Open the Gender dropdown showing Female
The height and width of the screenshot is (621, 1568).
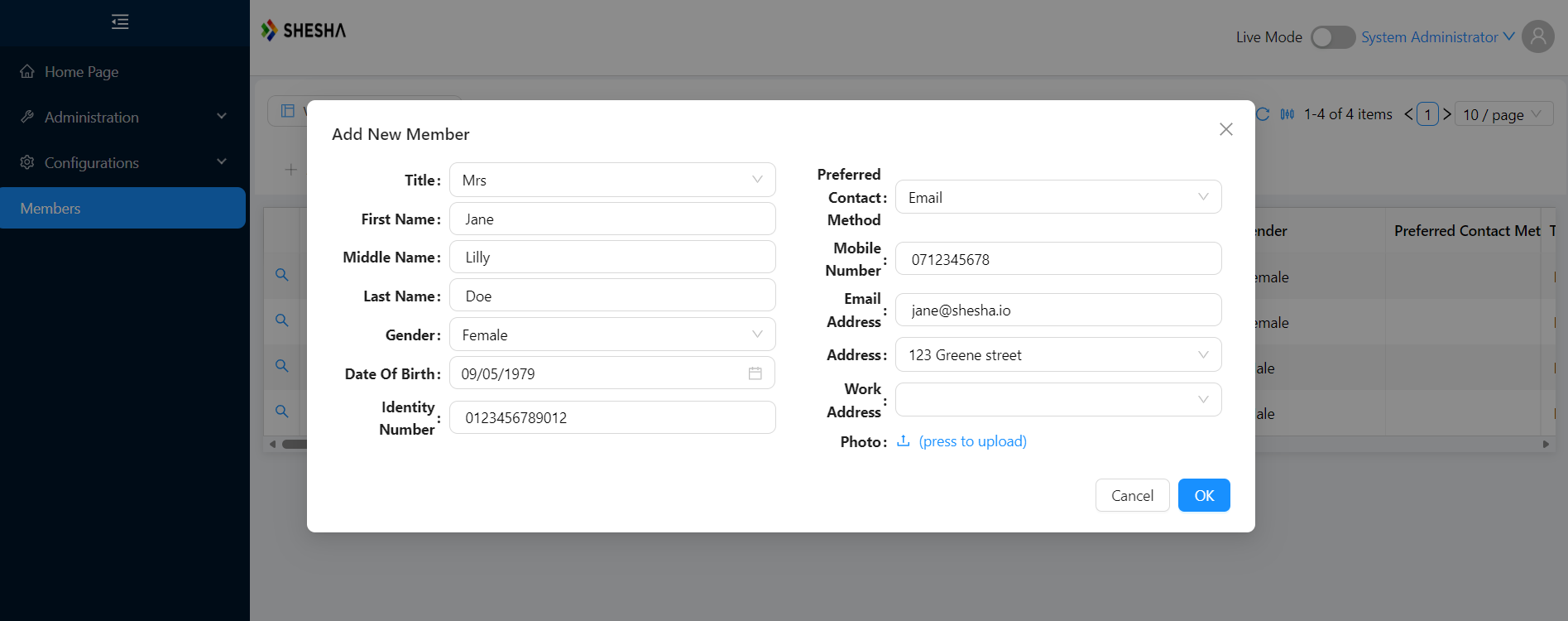(612, 335)
